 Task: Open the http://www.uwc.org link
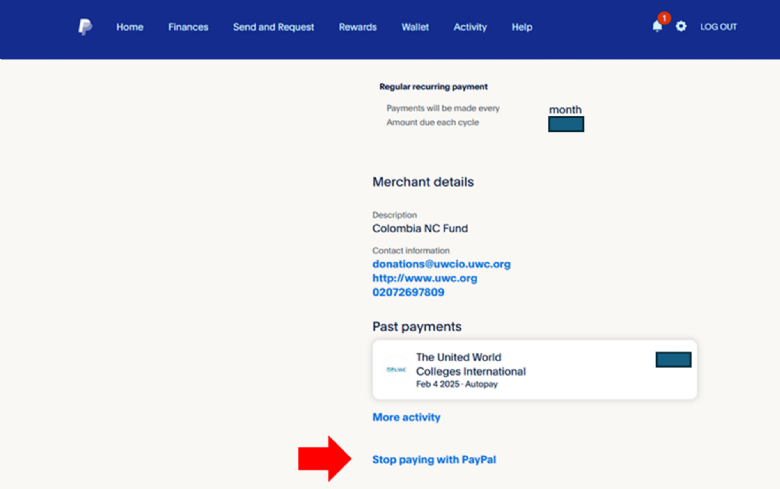[425, 278]
